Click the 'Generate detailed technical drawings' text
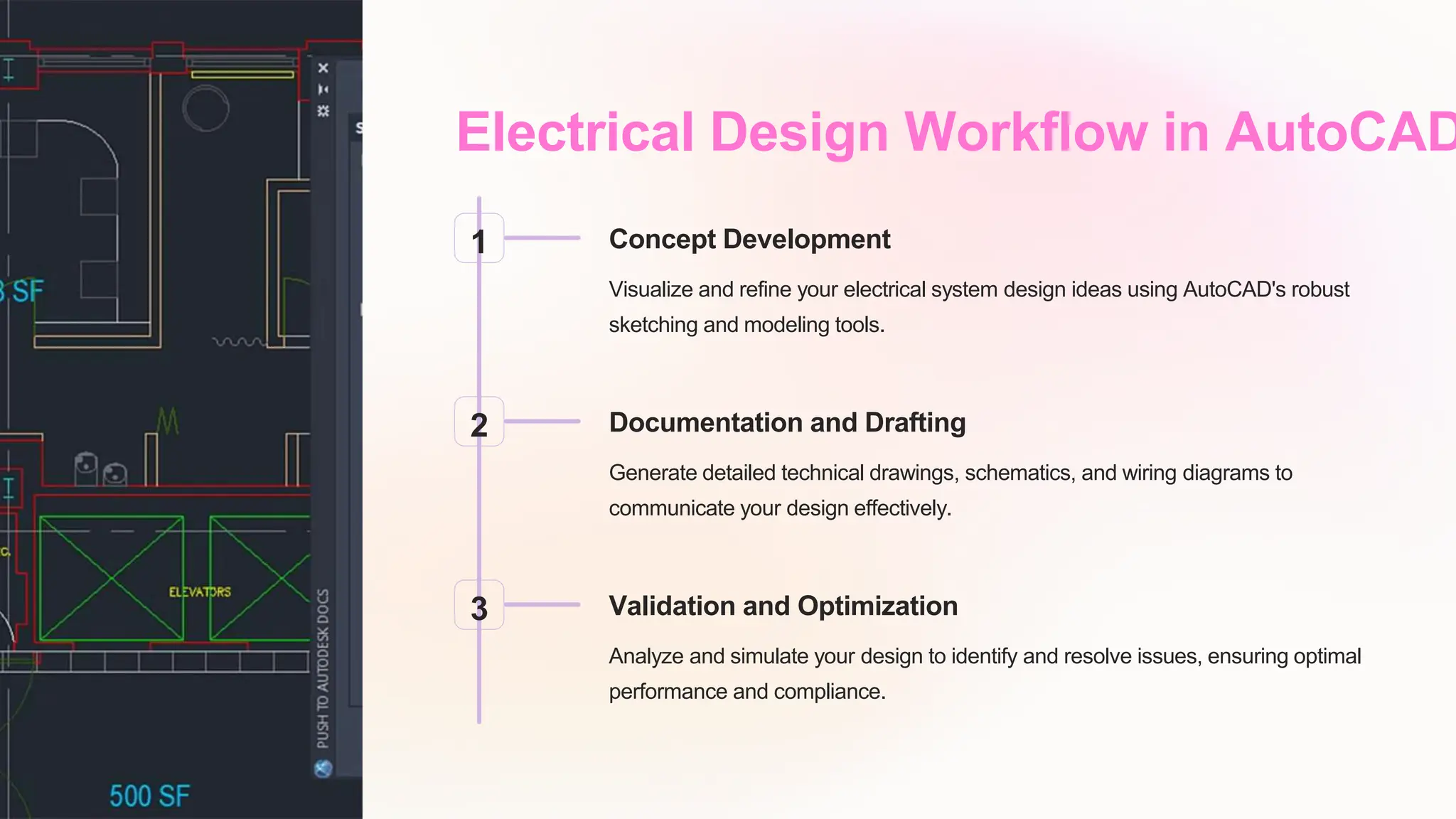The width and height of the screenshot is (1456, 819). point(951,491)
